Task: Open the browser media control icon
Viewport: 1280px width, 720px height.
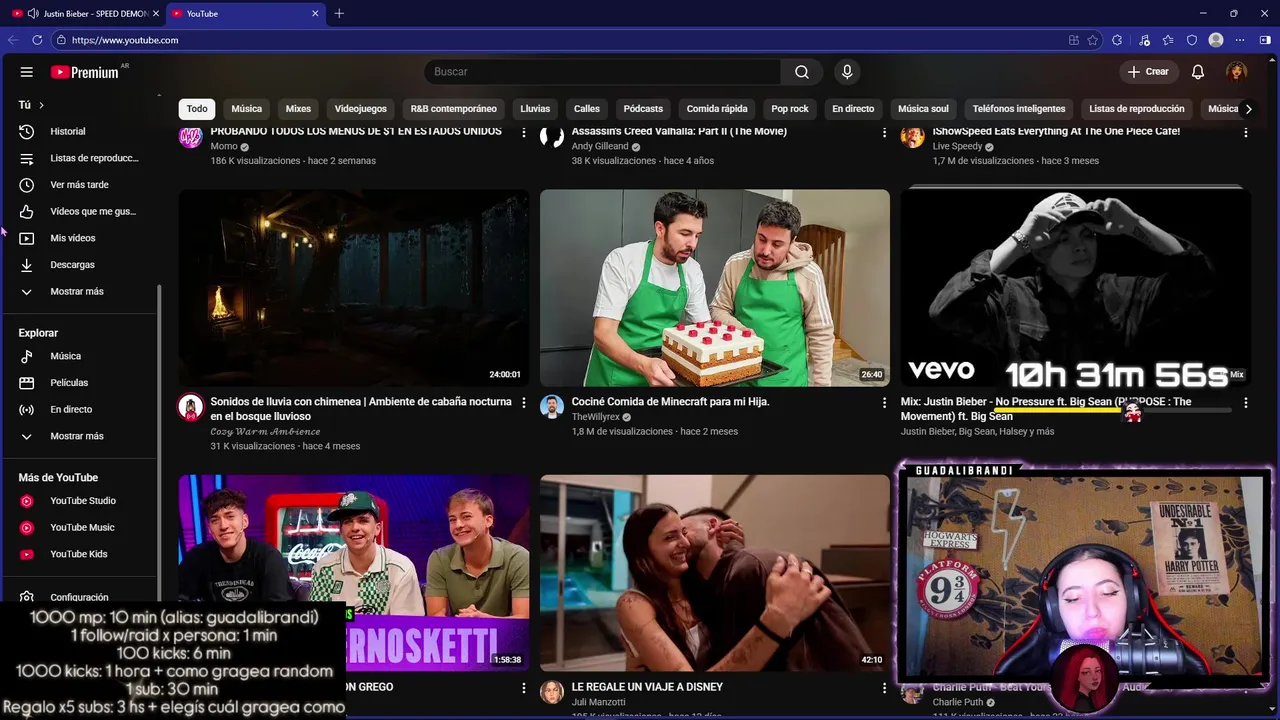Action: pyautogui.click(x=1143, y=40)
